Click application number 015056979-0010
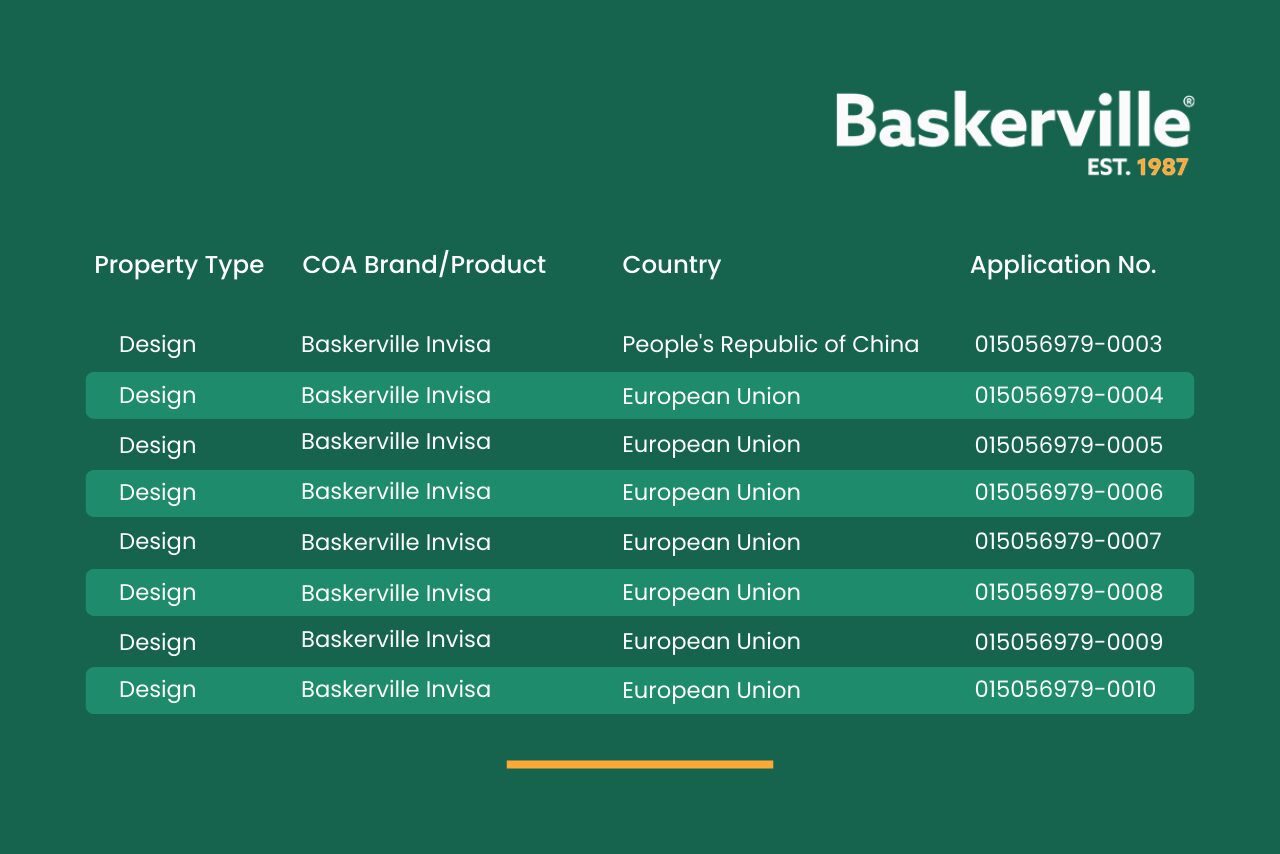The image size is (1280, 854). tap(1065, 690)
